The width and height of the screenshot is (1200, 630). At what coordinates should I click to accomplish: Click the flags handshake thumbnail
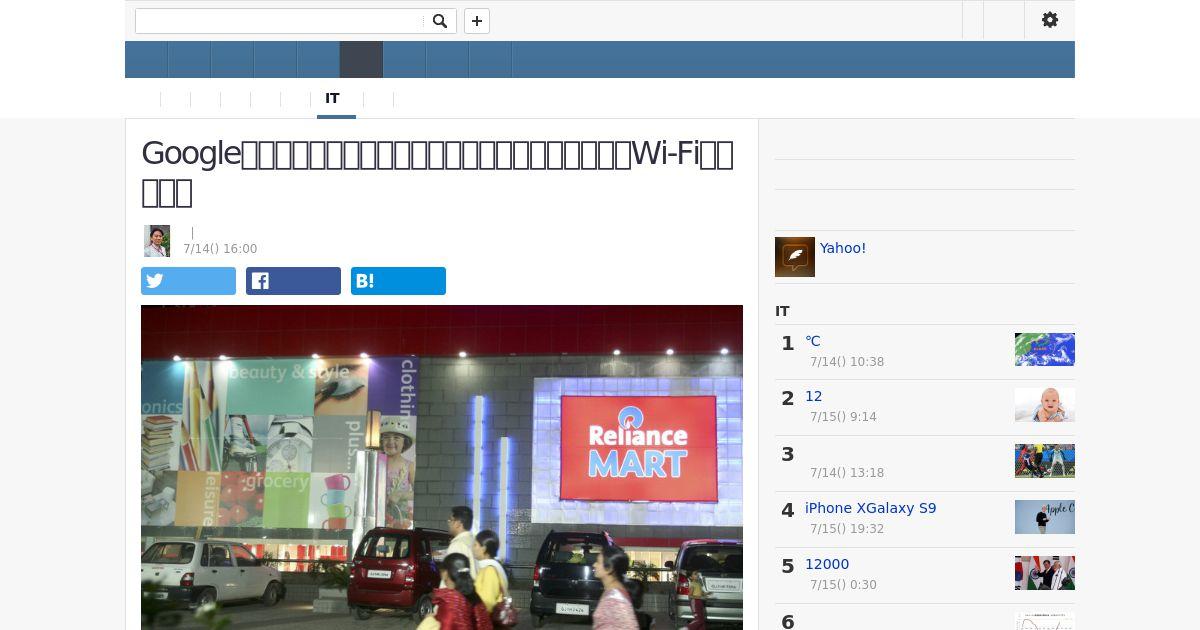tap(1045, 573)
